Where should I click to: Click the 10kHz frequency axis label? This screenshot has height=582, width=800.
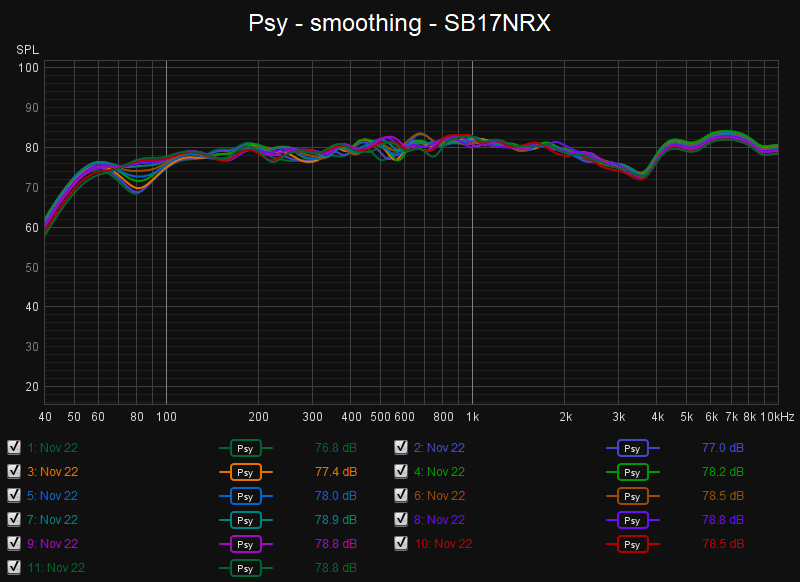tap(777, 417)
